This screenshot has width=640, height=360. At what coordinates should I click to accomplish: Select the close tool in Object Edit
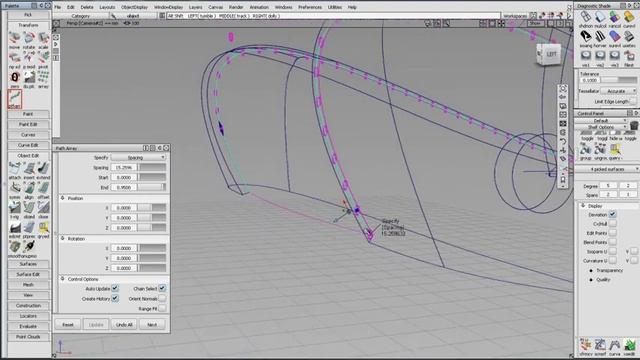coord(43,207)
